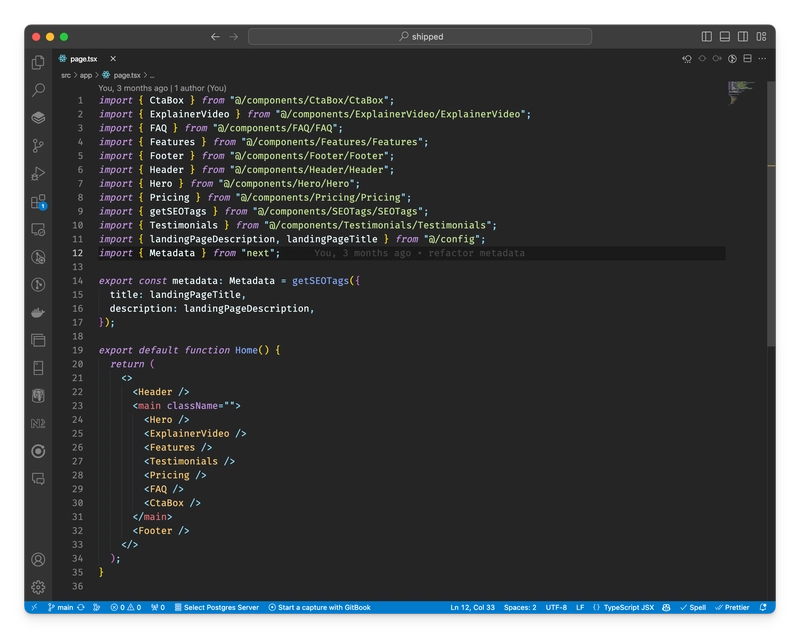This screenshot has width=800, height=638.
Task: Open changes with previous revision
Action: [687, 59]
